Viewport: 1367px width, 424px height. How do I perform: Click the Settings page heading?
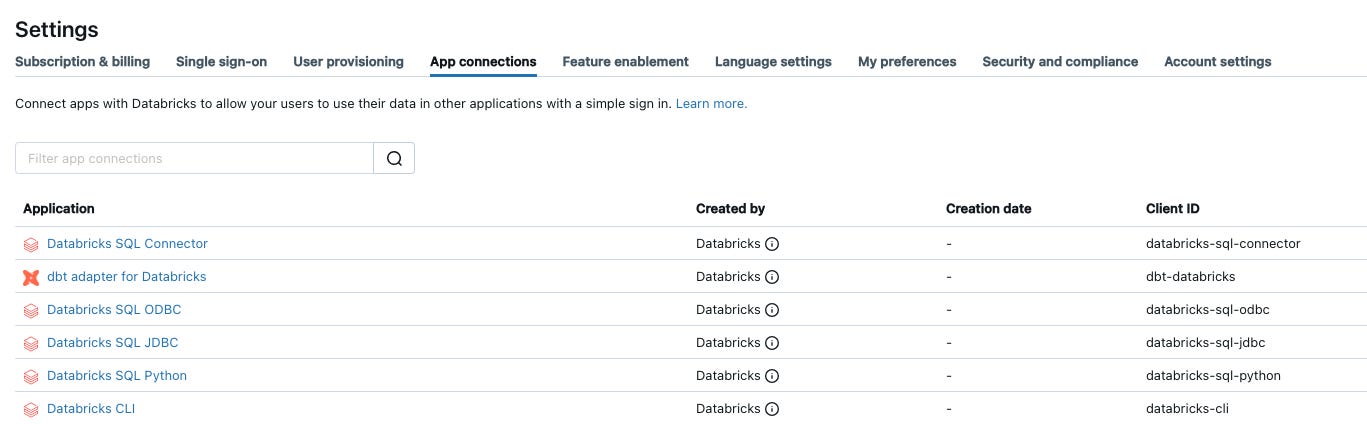click(x=57, y=30)
